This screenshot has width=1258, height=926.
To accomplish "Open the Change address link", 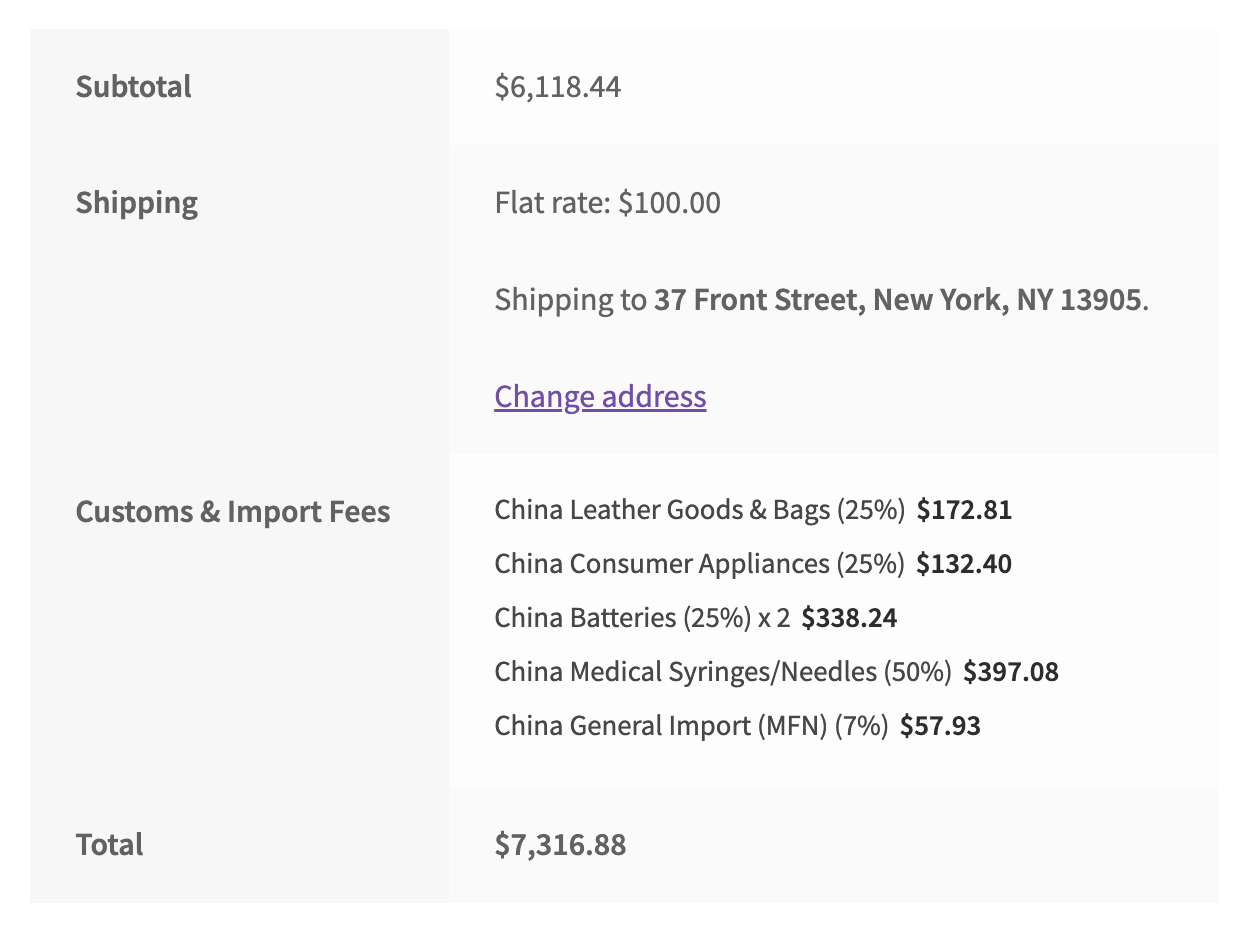I will coord(600,397).
